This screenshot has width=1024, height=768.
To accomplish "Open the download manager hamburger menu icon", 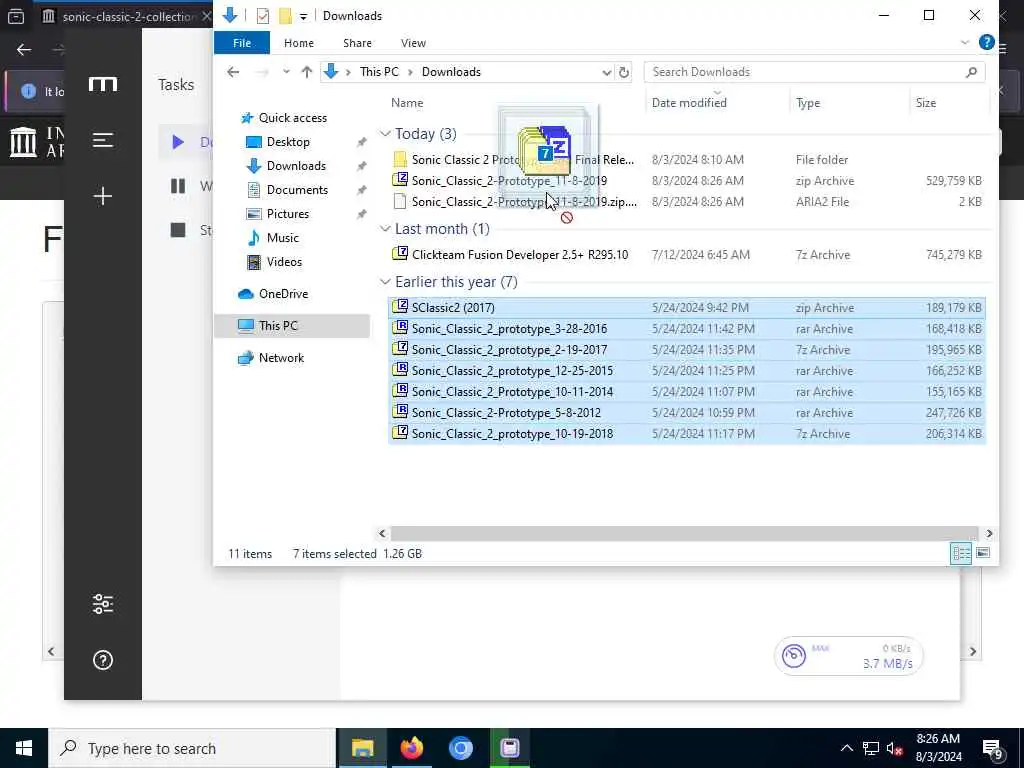I will pyautogui.click(x=103, y=140).
